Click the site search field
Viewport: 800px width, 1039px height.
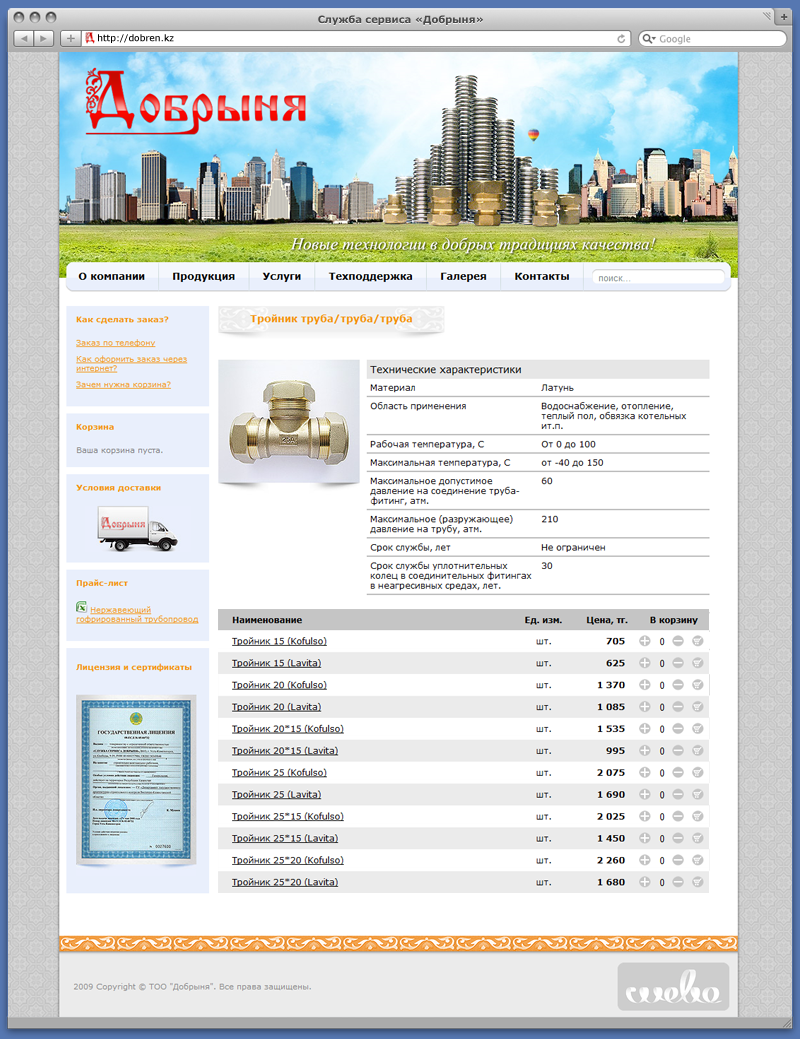point(657,278)
